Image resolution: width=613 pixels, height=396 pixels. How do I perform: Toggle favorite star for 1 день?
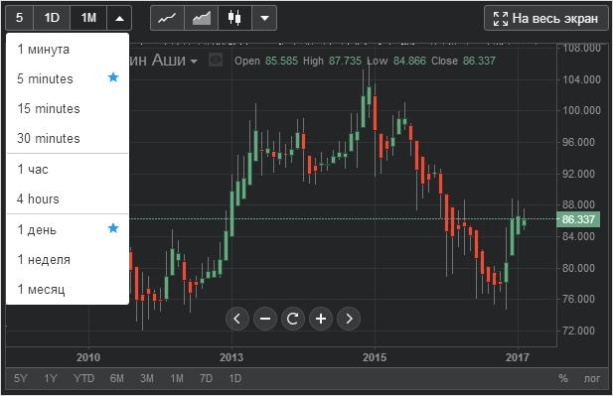click(x=113, y=228)
